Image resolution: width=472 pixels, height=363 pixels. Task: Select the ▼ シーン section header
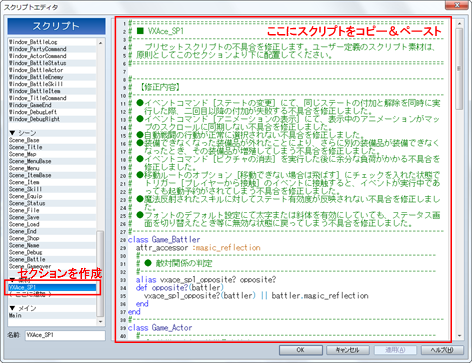[x=52, y=133]
